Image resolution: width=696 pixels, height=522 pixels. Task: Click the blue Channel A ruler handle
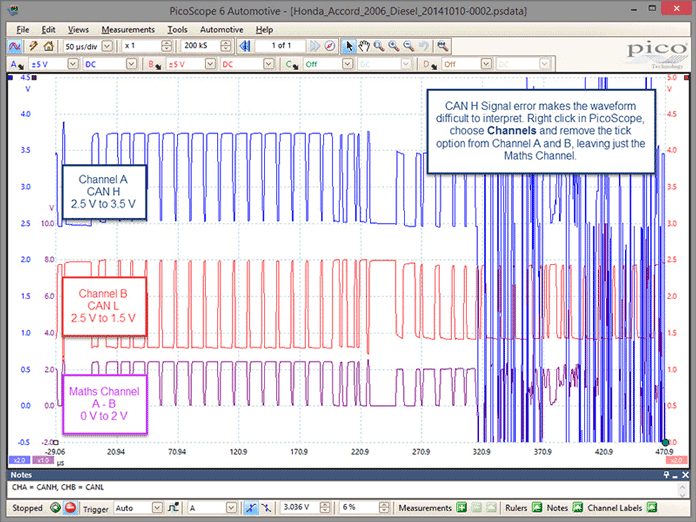click(10, 77)
